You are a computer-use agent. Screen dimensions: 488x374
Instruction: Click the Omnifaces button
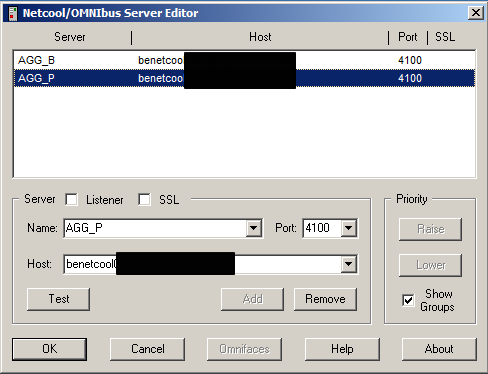(x=244, y=349)
